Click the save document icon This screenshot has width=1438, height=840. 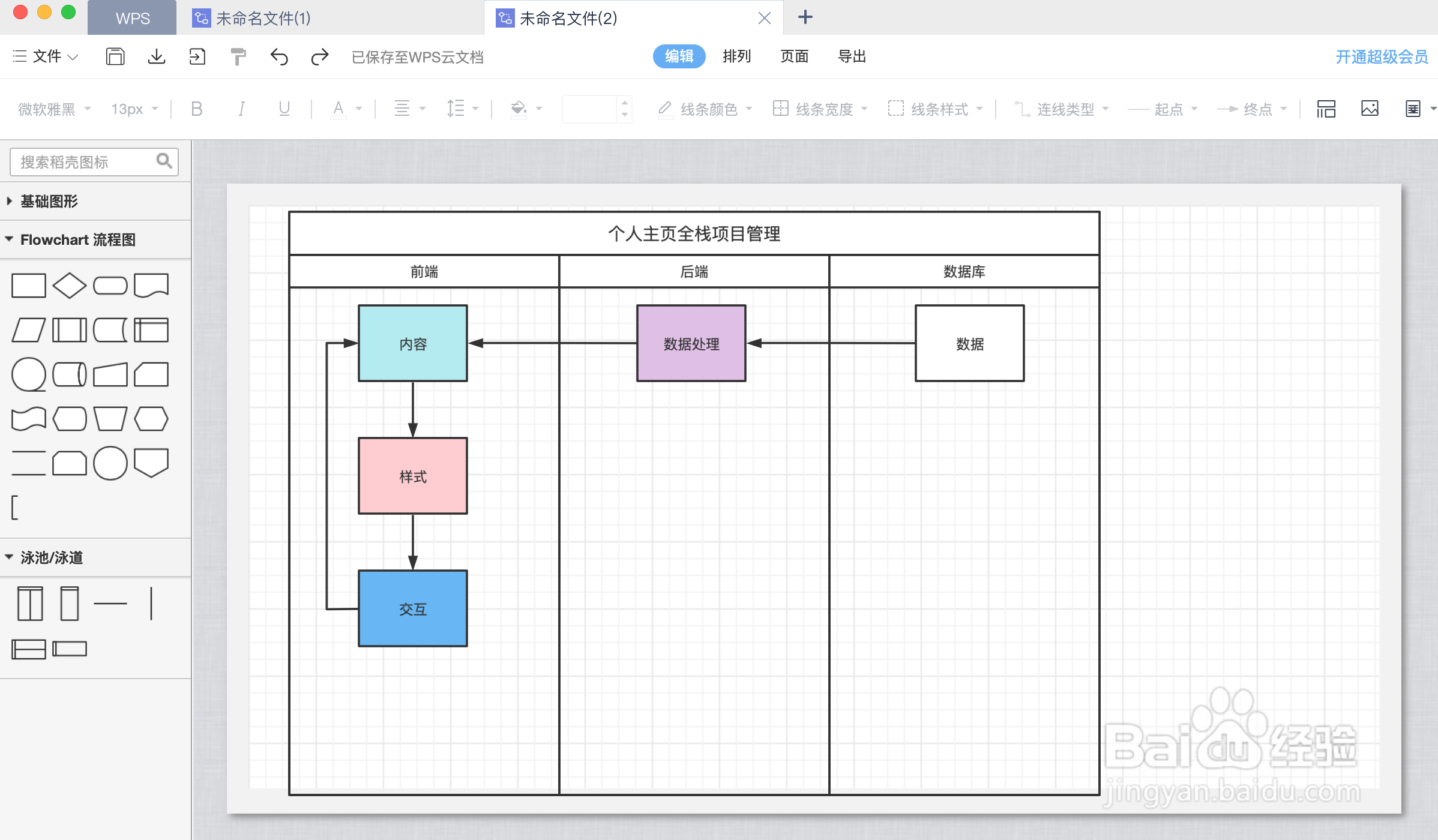coord(115,56)
